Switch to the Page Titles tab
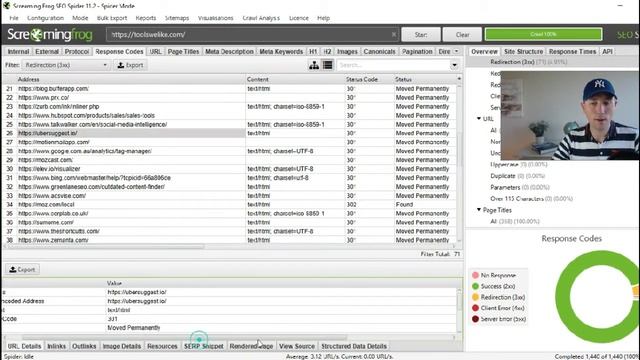 pos(183,51)
